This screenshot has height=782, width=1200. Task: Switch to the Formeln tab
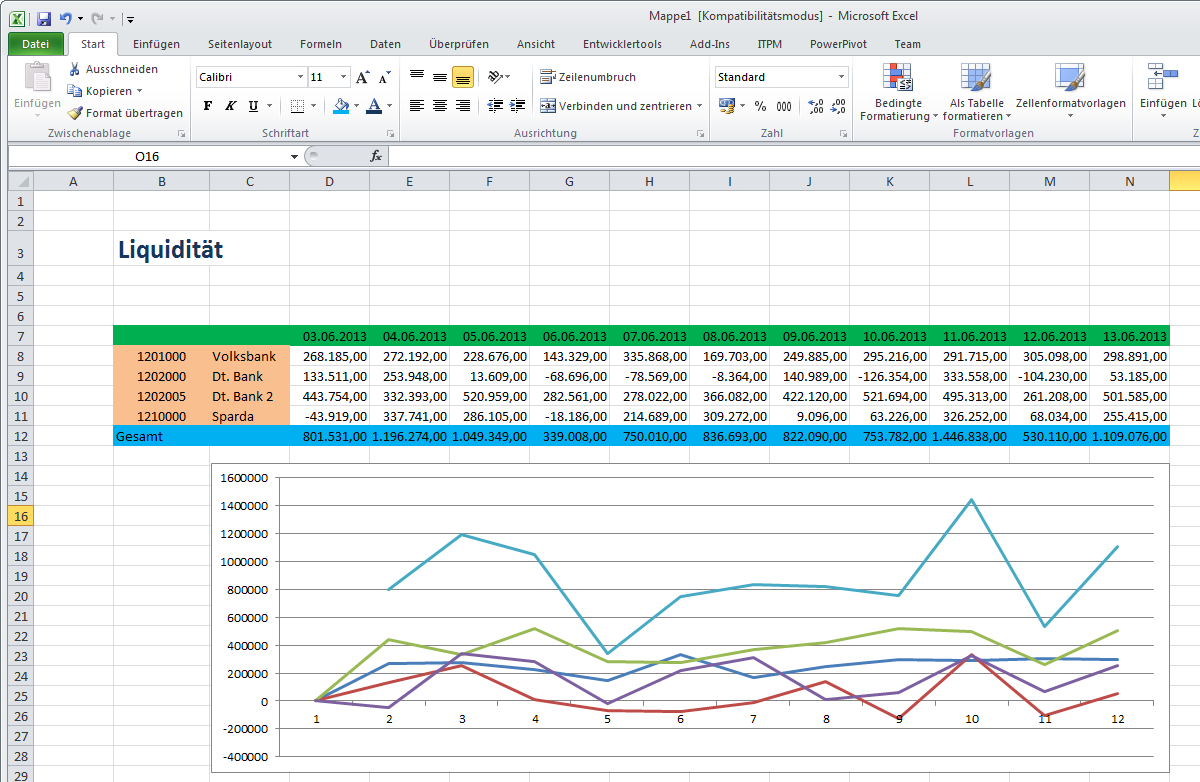[x=321, y=44]
